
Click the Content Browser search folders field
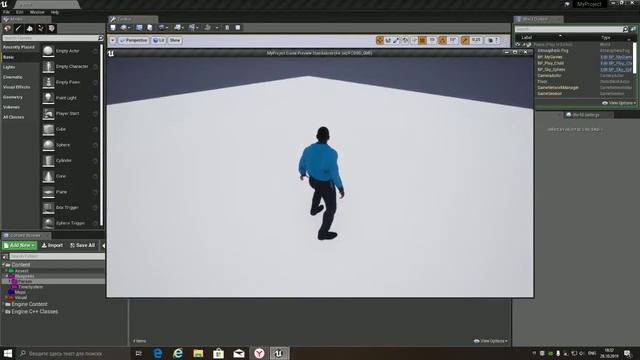57,256
